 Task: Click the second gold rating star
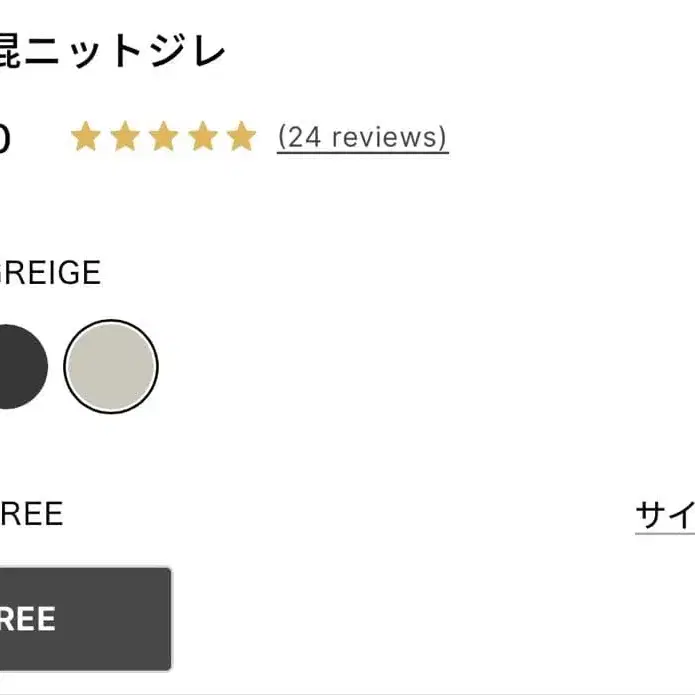click(125, 137)
